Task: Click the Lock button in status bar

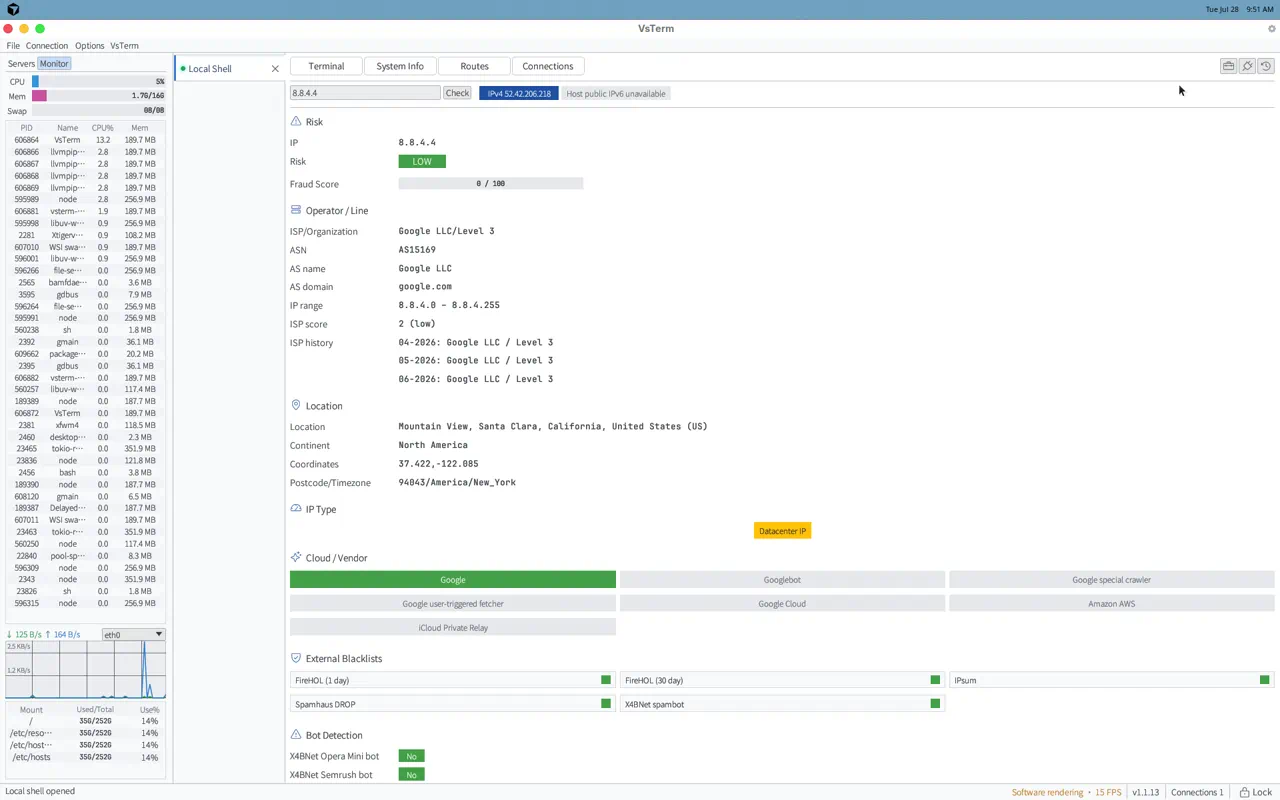Action: (1255, 792)
